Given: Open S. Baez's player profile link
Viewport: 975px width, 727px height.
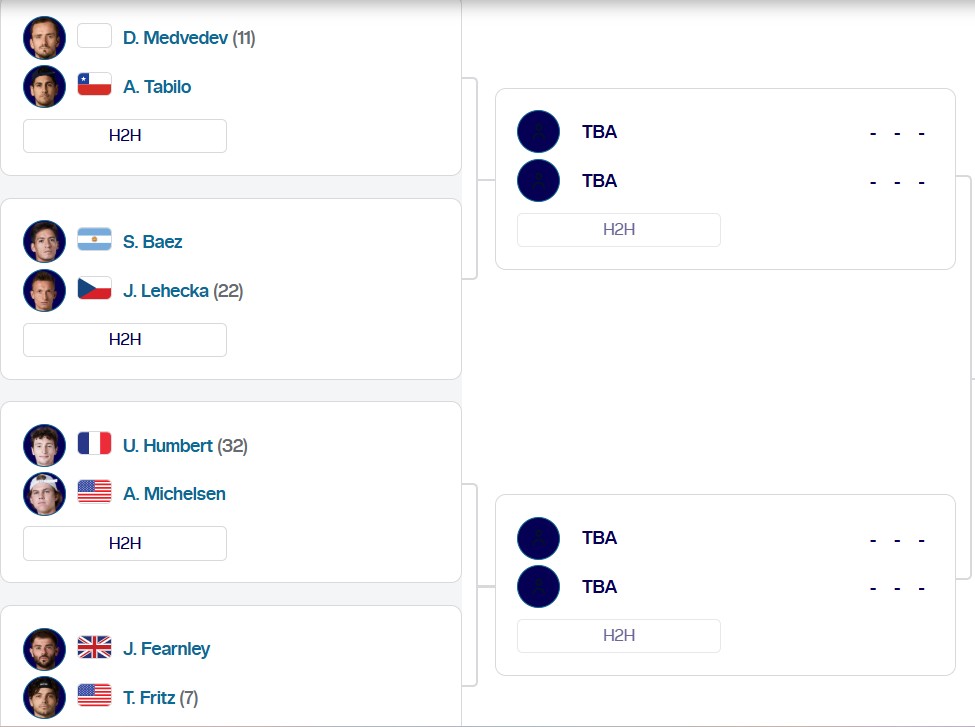Looking at the screenshot, I should coord(153,242).
